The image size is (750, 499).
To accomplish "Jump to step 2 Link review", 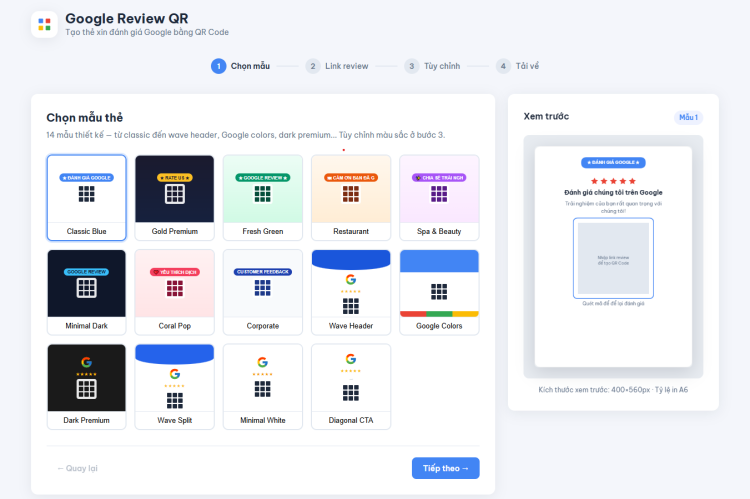I will (x=337, y=66).
